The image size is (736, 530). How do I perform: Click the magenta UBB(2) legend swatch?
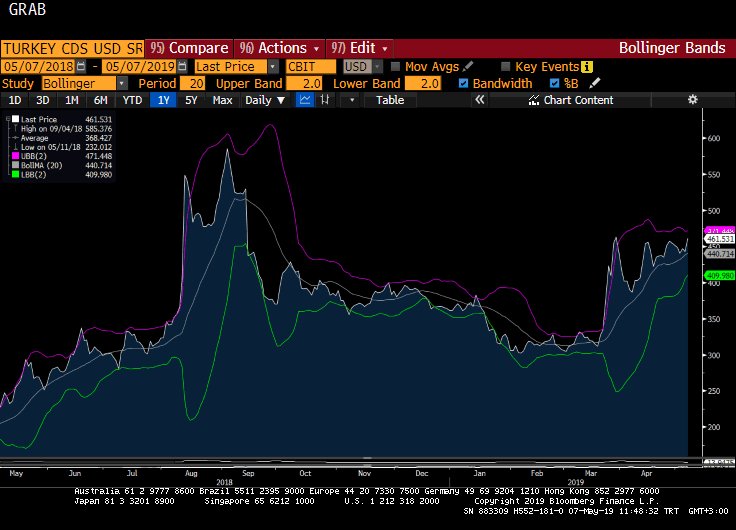[15, 156]
